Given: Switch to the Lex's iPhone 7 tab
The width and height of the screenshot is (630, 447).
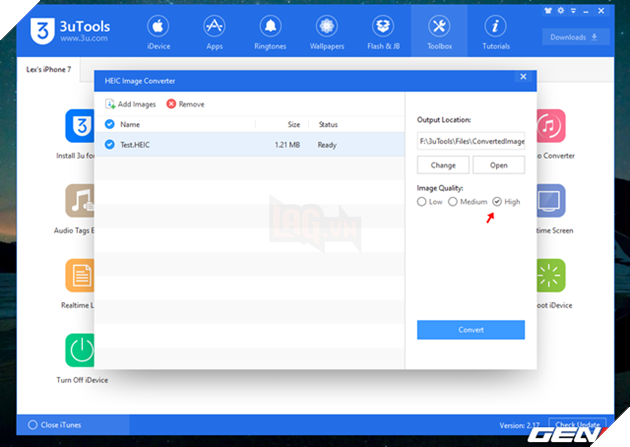Looking at the screenshot, I should [49, 69].
